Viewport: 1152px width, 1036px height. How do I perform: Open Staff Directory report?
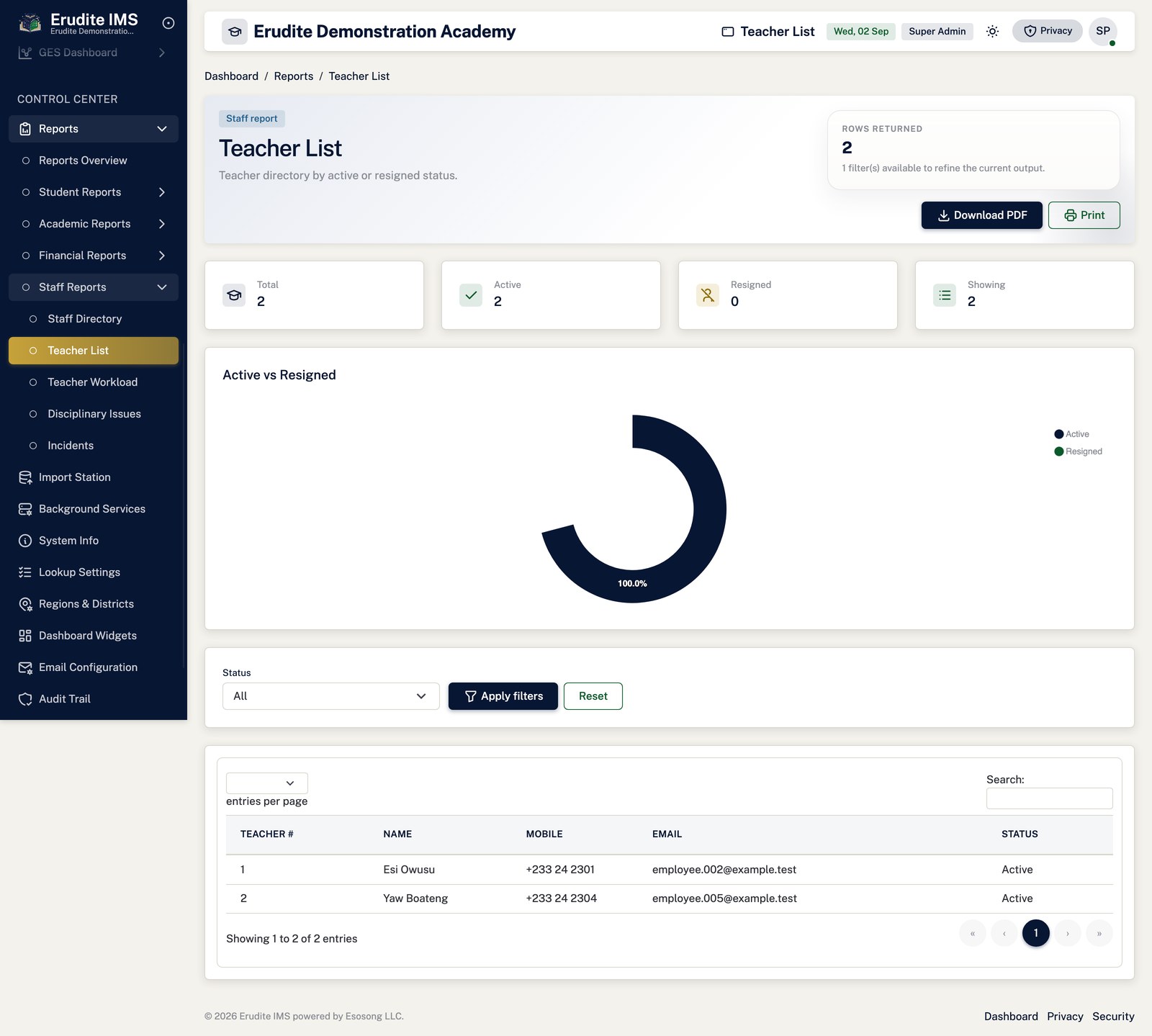94,319
